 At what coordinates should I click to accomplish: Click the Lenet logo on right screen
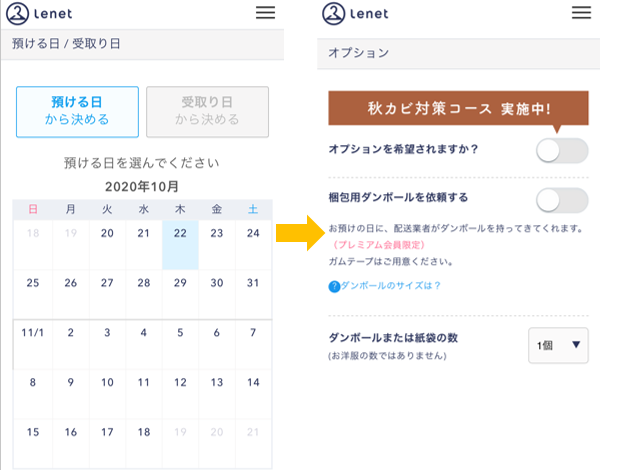[355, 14]
